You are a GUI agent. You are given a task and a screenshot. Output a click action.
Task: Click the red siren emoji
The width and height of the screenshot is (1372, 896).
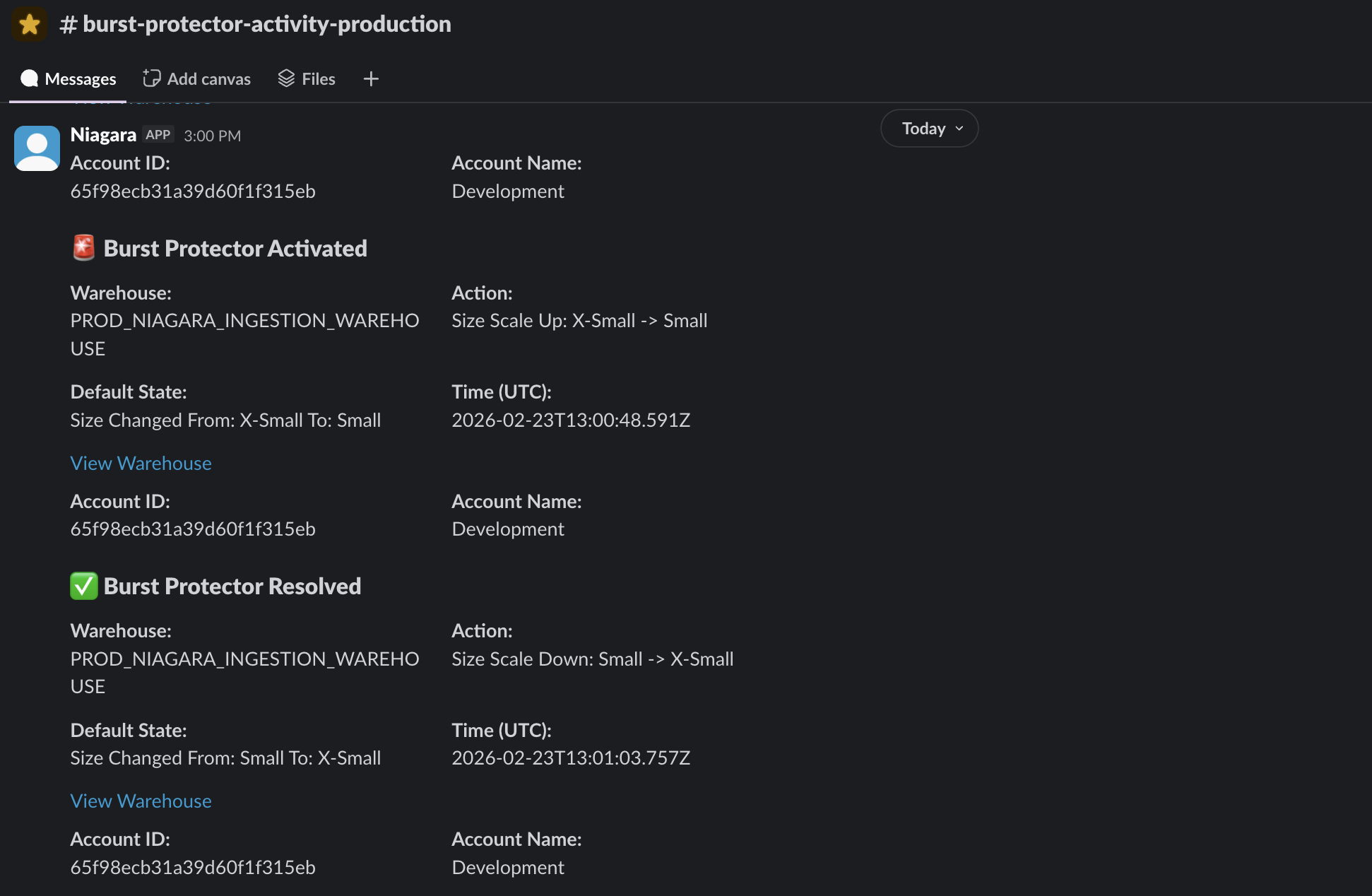pyautogui.click(x=84, y=248)
